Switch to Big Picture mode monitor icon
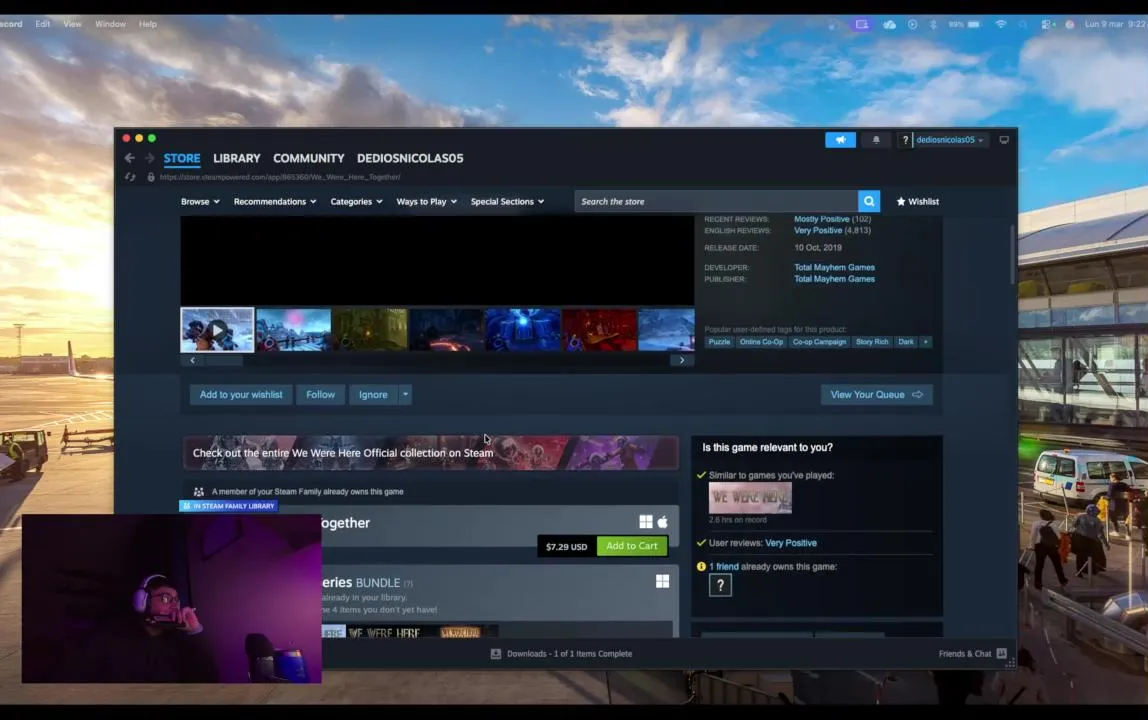This screenshot has height=720, width=1148. tap(1004, 140)
